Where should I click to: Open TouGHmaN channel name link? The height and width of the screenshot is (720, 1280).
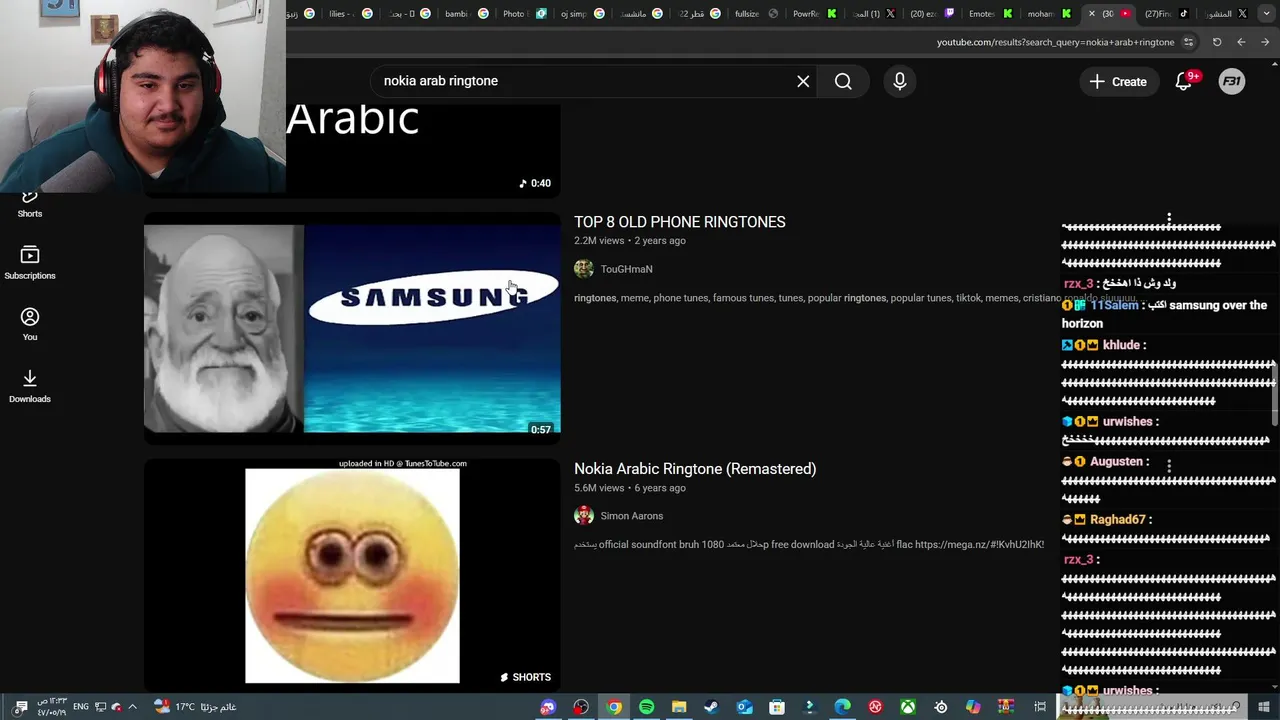coord(626,269)
